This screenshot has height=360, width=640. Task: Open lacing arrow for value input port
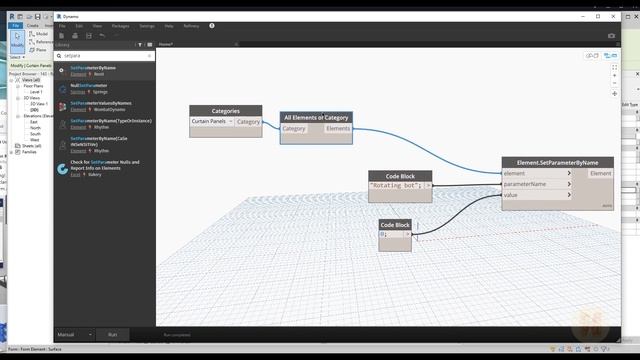click(569, 195)
